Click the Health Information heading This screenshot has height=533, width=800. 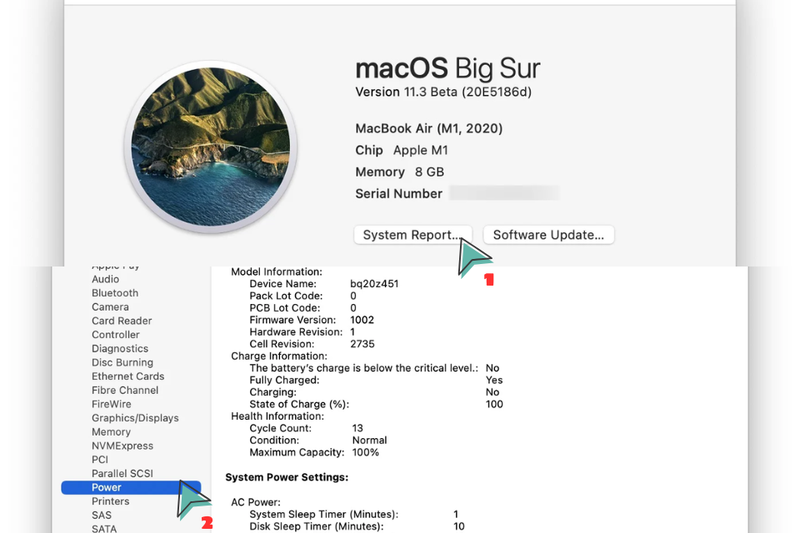(x=277, y=416)
